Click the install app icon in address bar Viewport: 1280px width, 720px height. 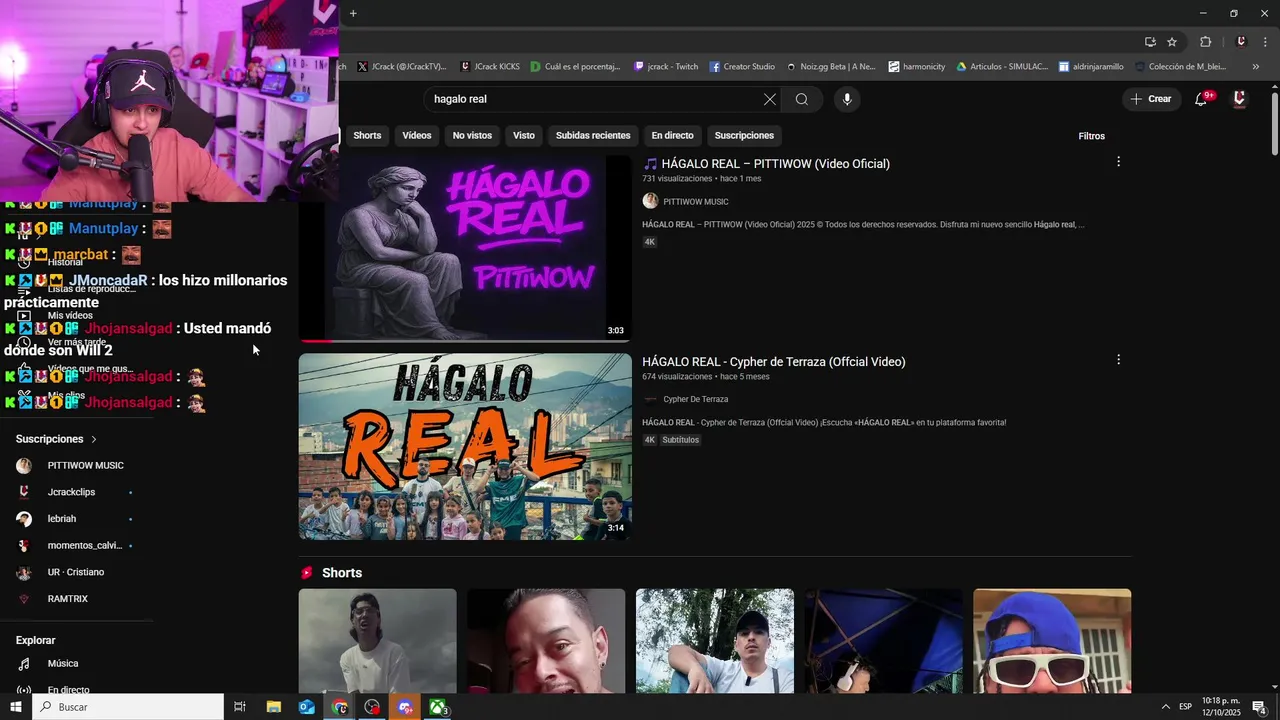[1150, 42]
